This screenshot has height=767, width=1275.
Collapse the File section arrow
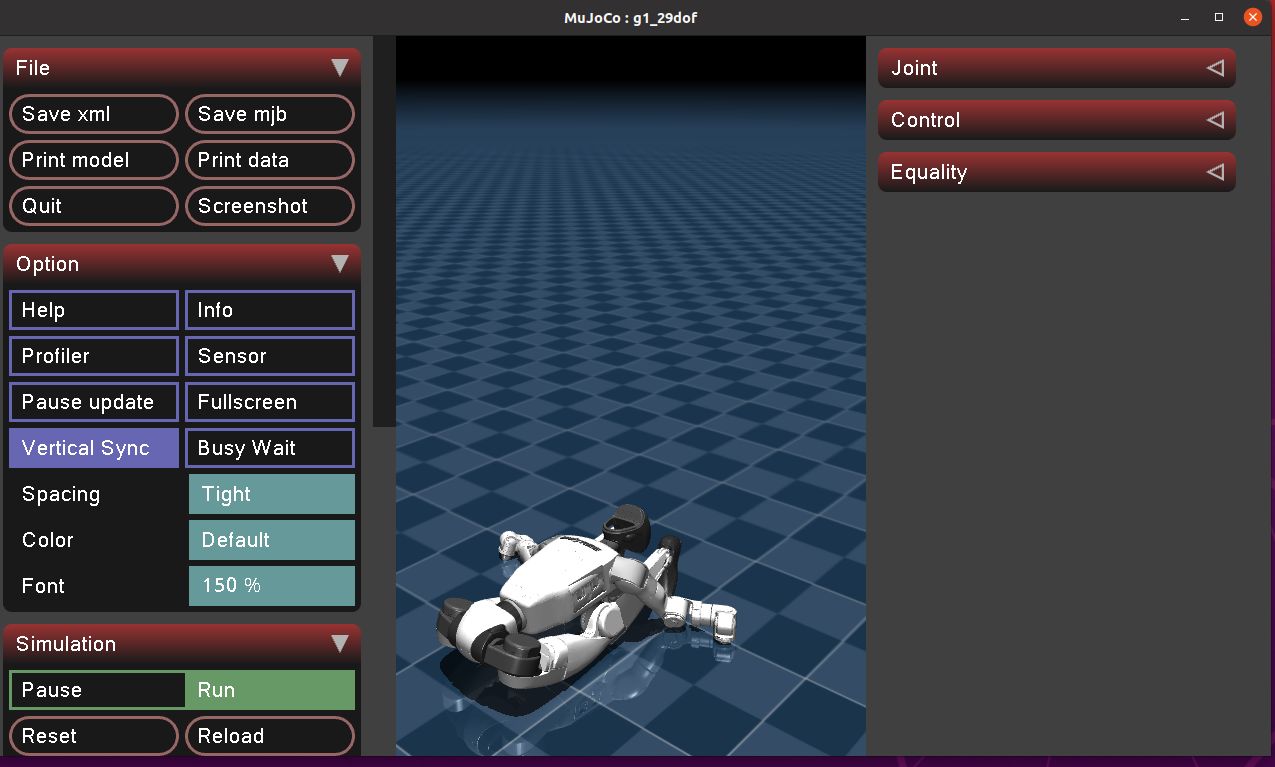(340, 68)
